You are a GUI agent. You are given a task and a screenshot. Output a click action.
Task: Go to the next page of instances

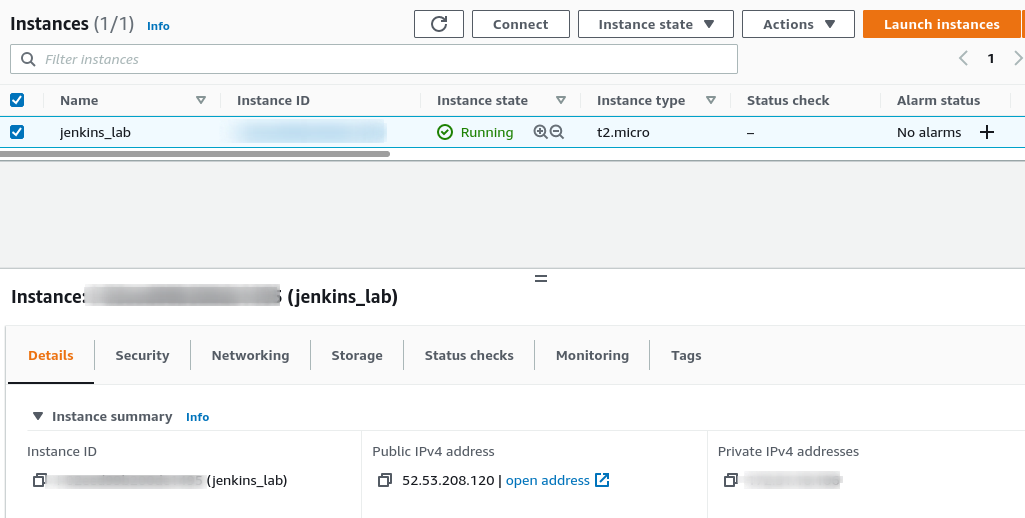point(1018,58)
